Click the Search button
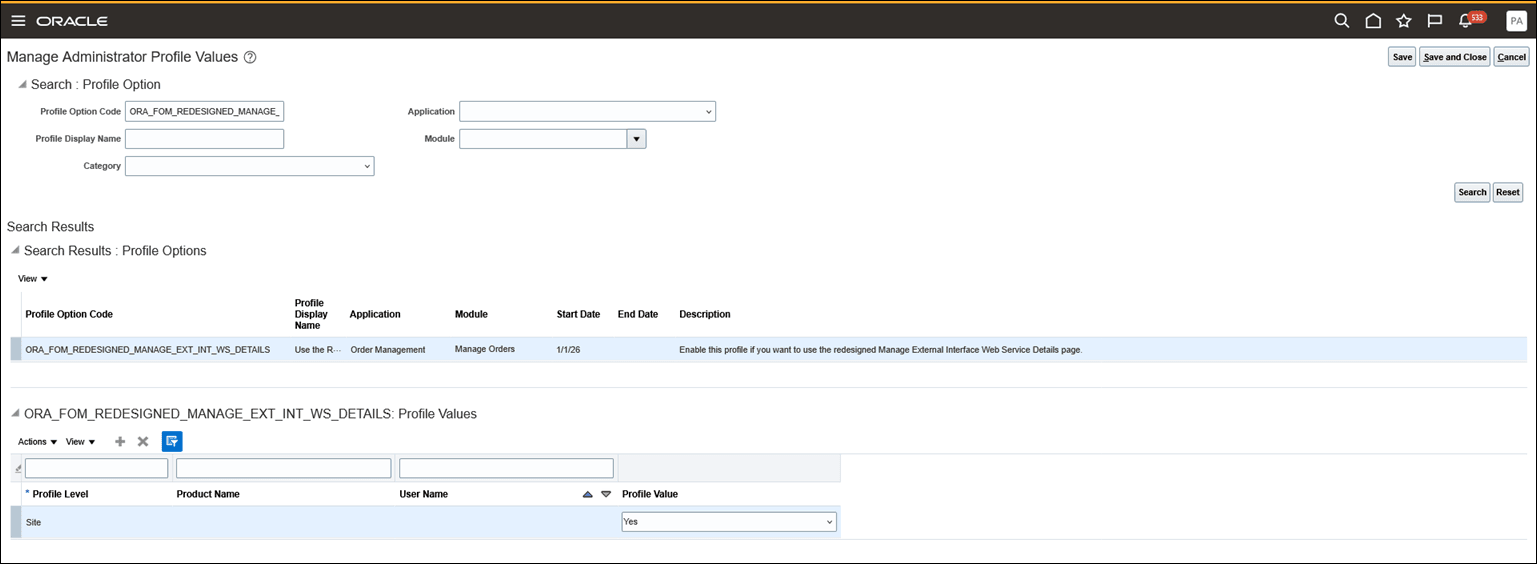The width and height of the screenshot is (1537, 564). [x=1472, y=192]
